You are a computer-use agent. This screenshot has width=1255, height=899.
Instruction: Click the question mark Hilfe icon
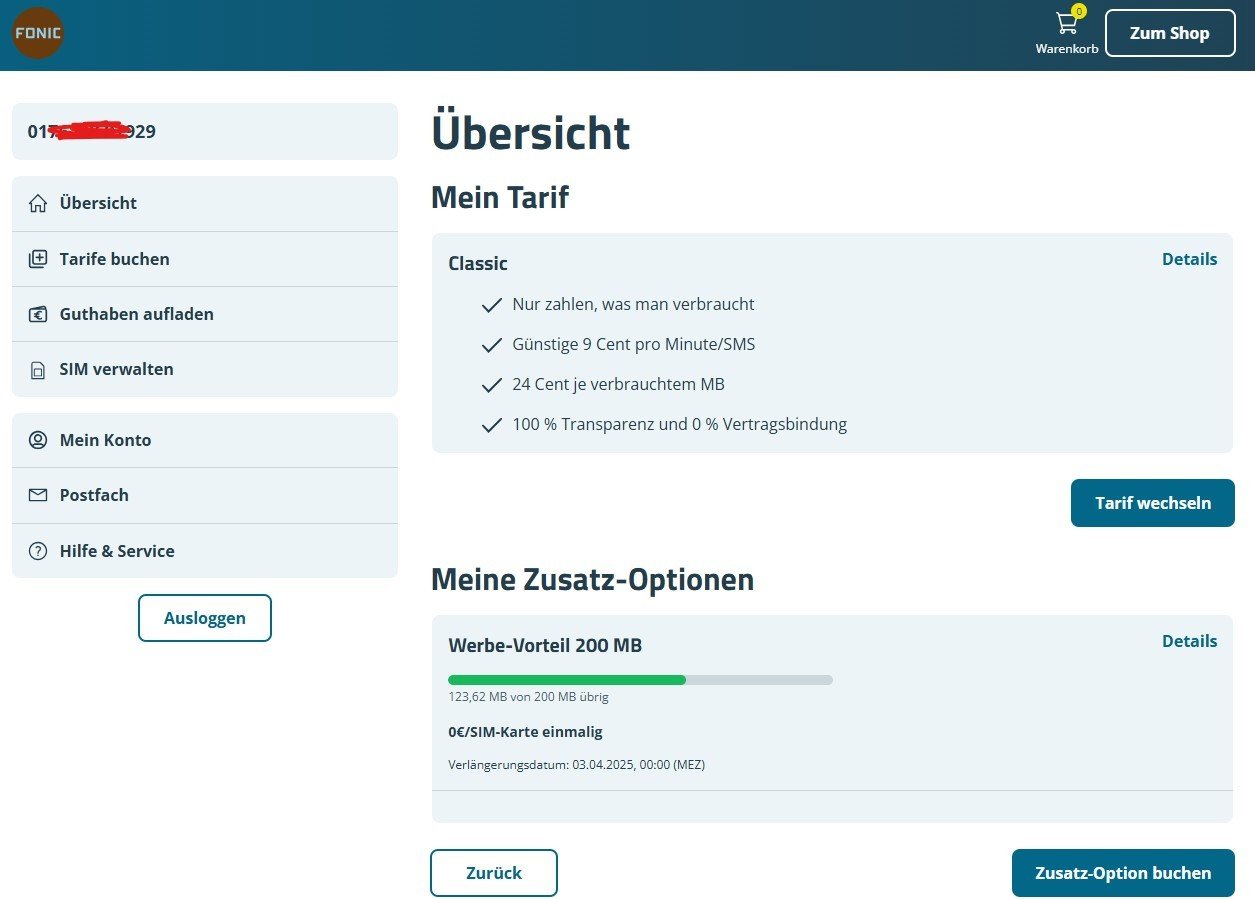coord(38,551)
